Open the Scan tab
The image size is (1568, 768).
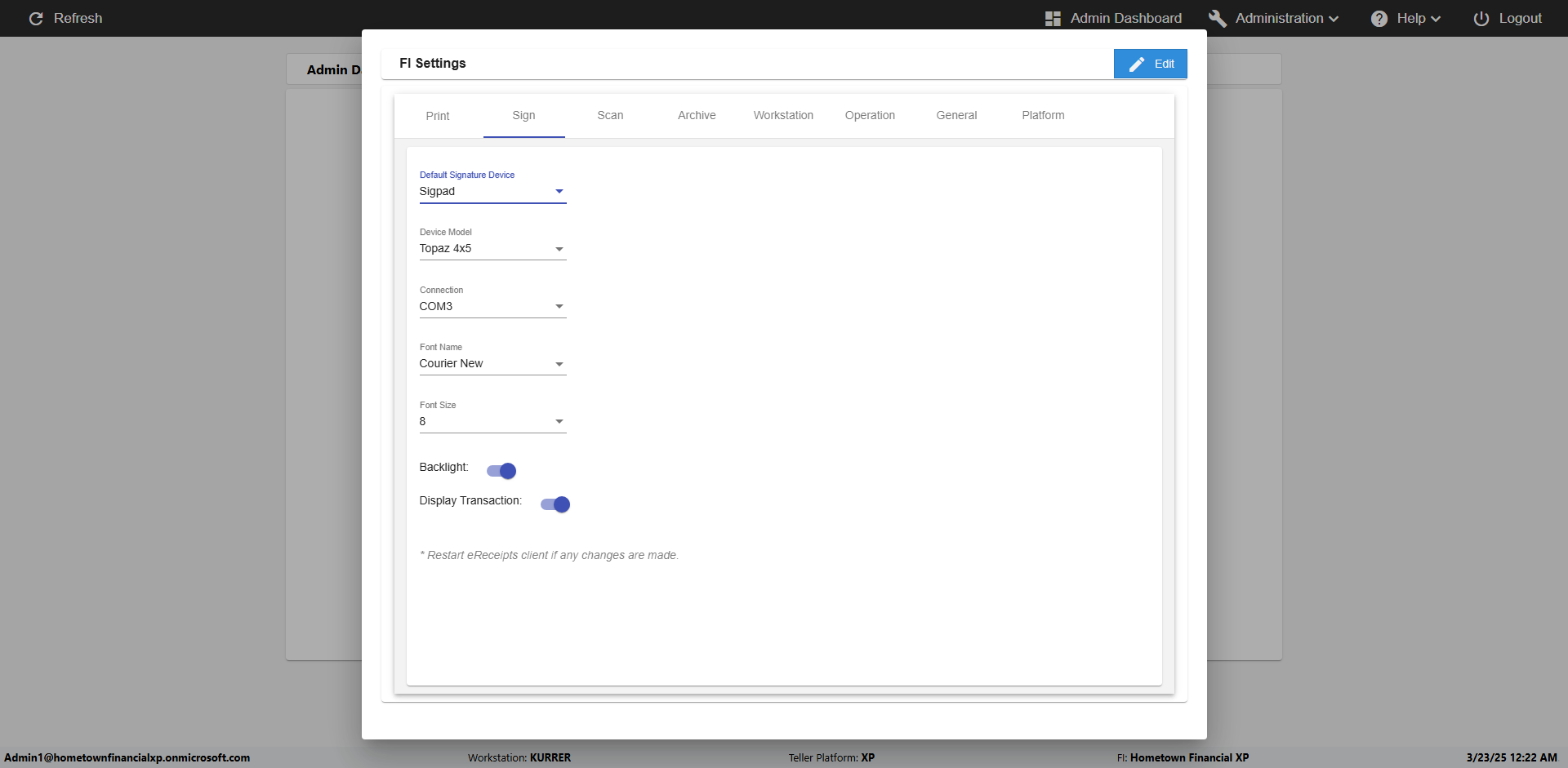610,115
